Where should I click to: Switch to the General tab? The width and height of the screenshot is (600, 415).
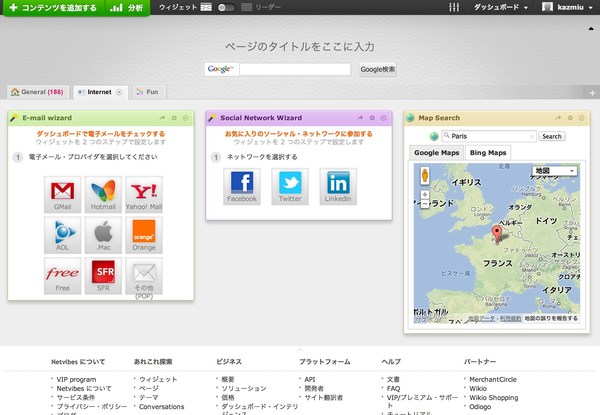[x=39, y=92]
